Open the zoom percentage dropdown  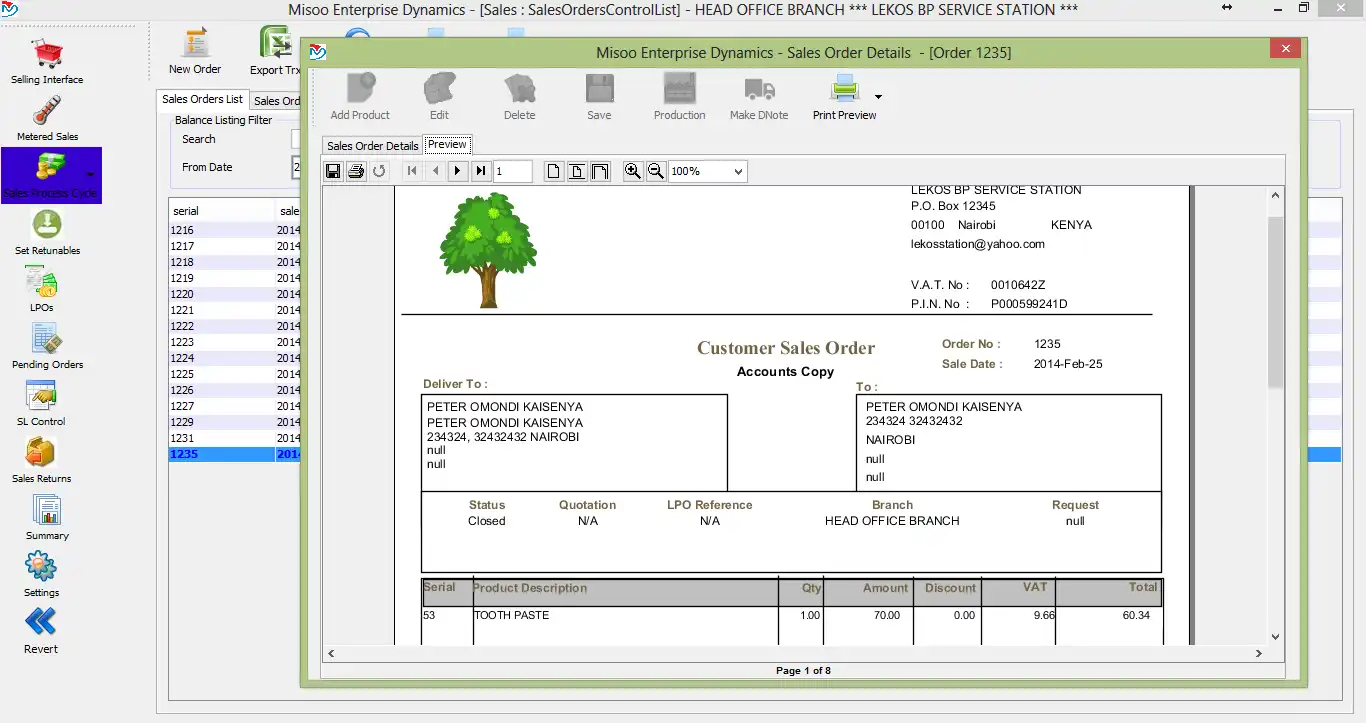738,172
